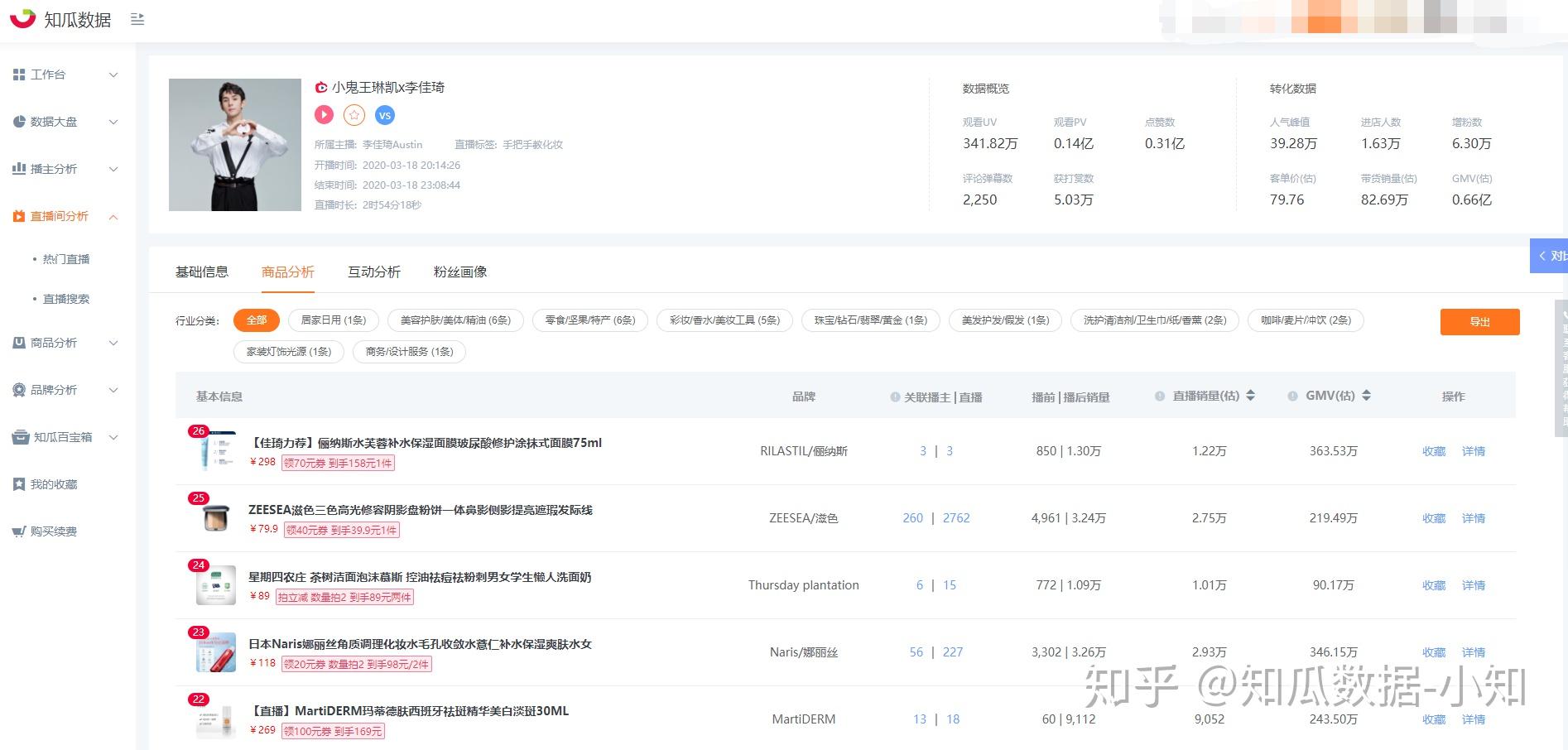1568x750 pixels.
Task: Click the orange 导出 button
Action: point(1479,322)
